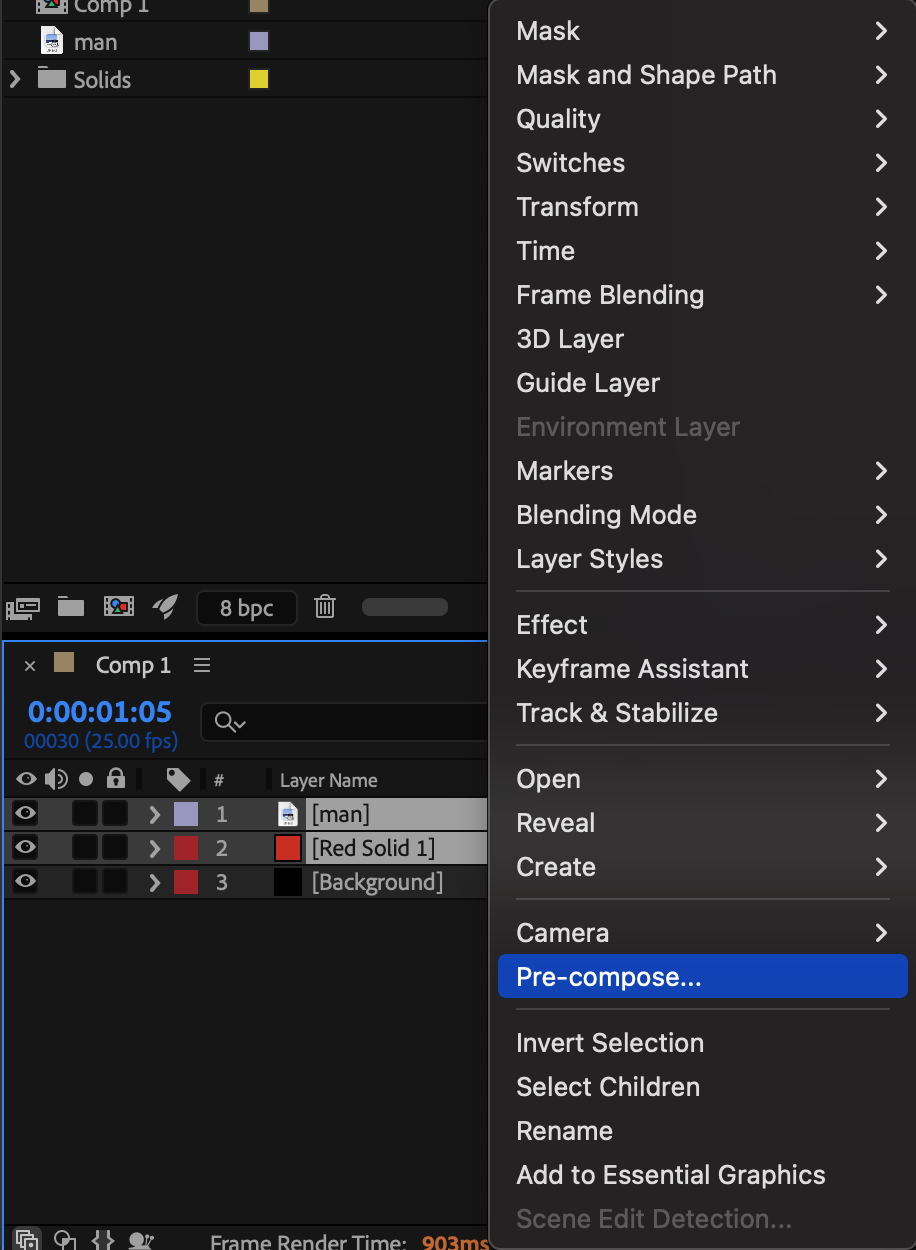Expand the Solids folder
The image size is (916, 1250).
coord(14,79)
